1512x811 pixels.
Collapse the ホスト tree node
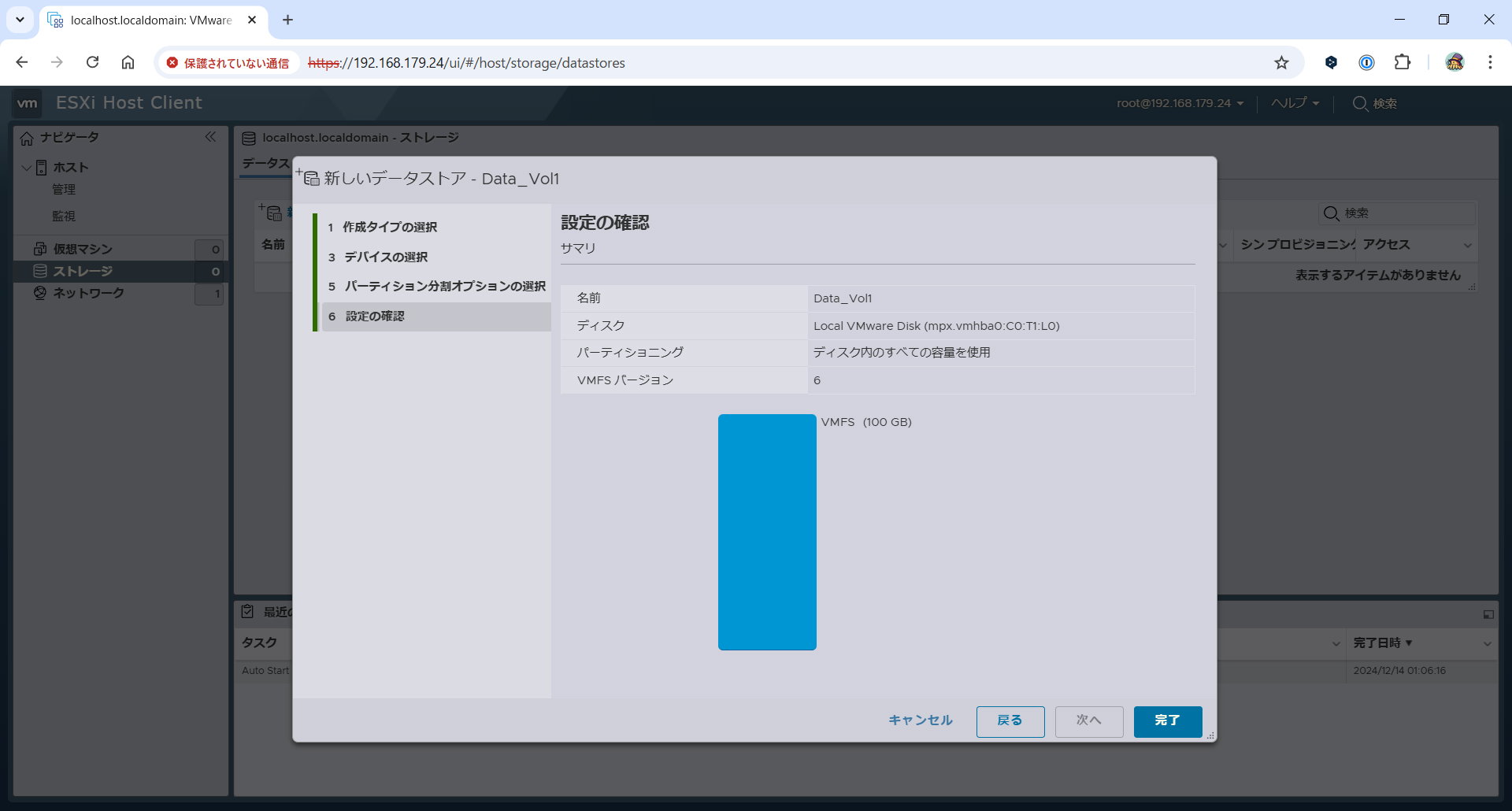(x=26, y=168)
